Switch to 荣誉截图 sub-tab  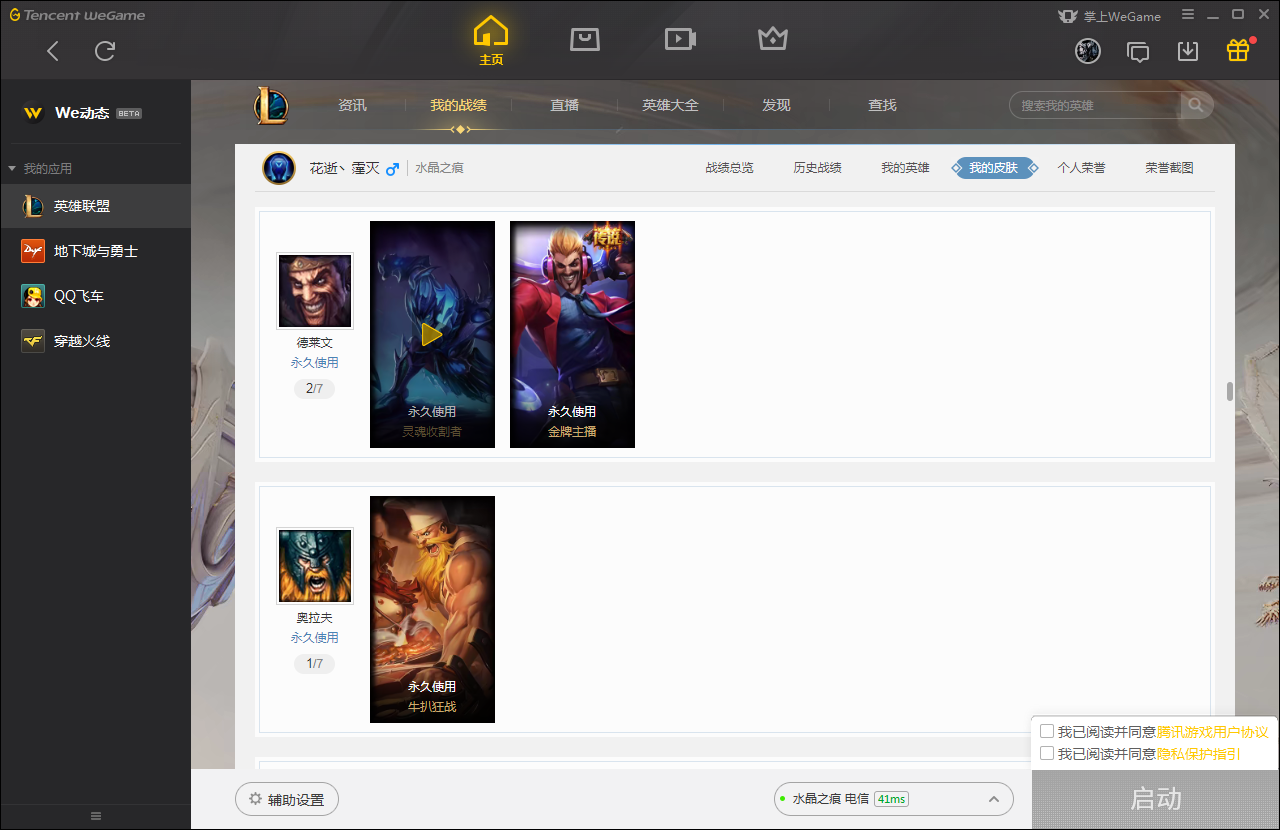click(1169, 168)
